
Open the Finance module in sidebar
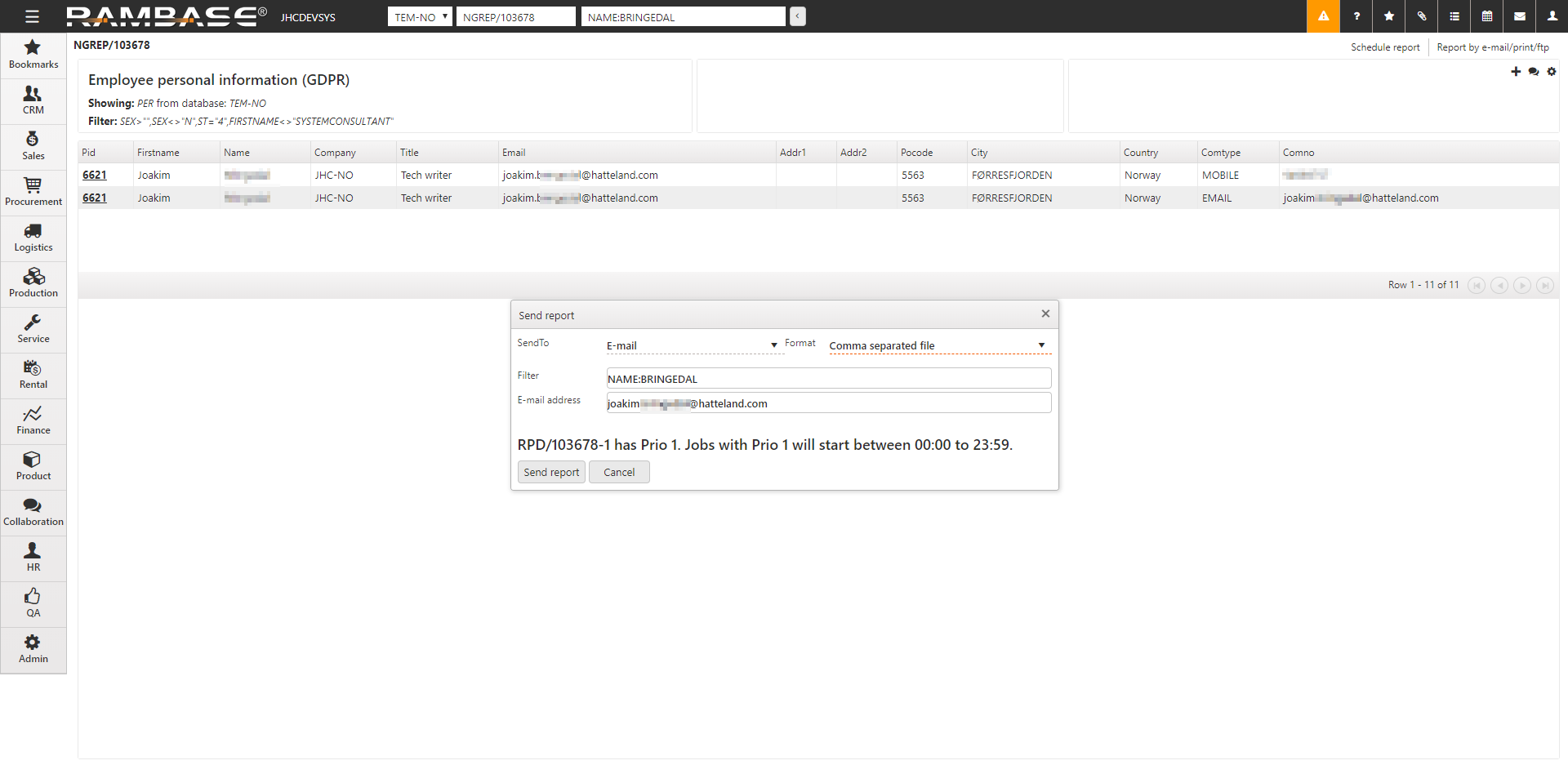[33, 420]
